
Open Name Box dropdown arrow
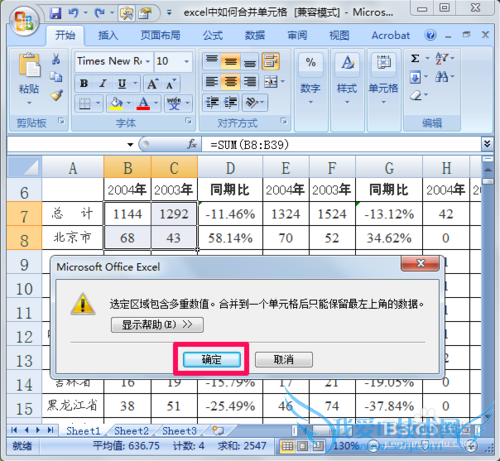(x=130, y=145)
